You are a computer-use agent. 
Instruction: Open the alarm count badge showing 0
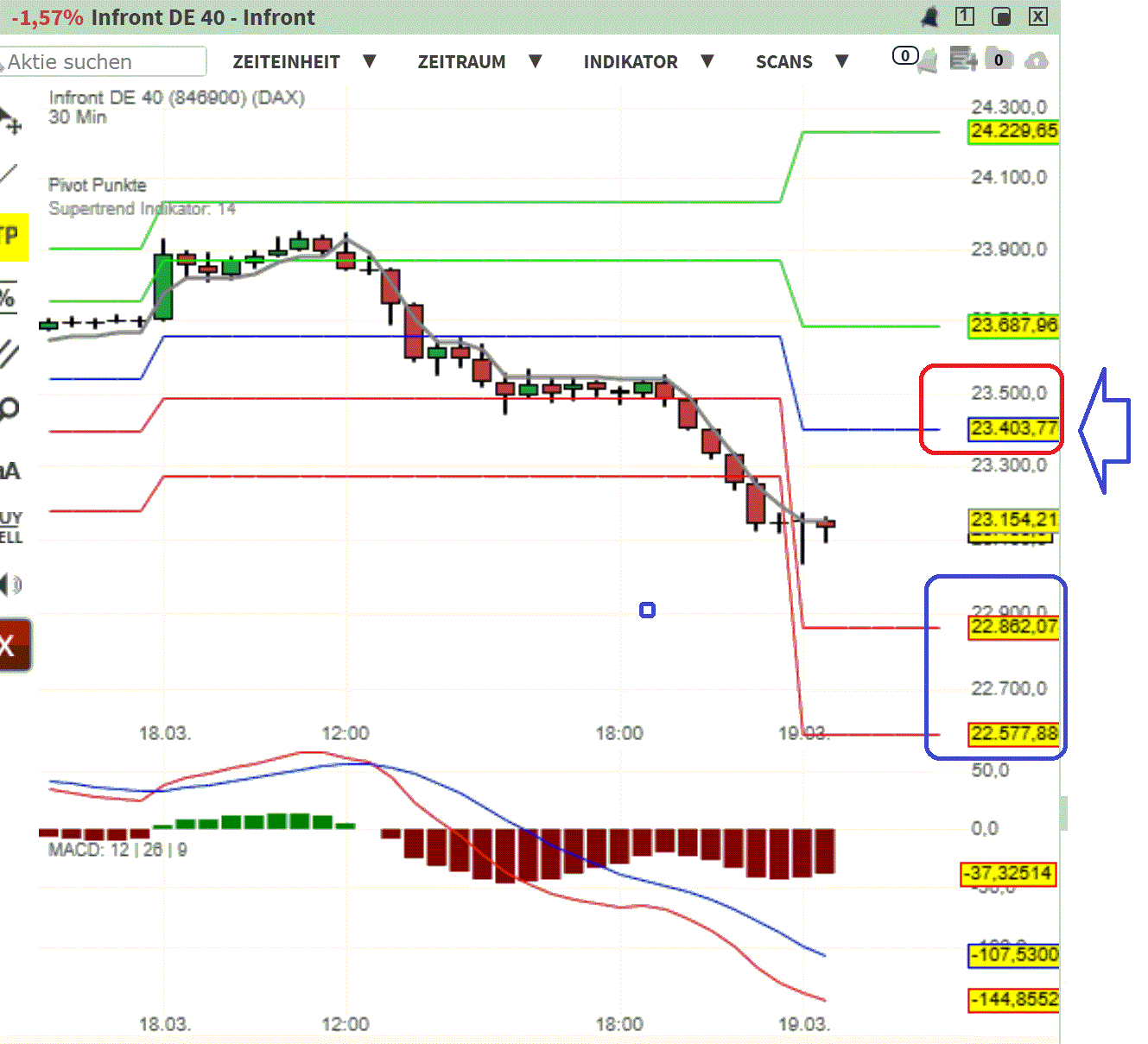click(904, 56)
